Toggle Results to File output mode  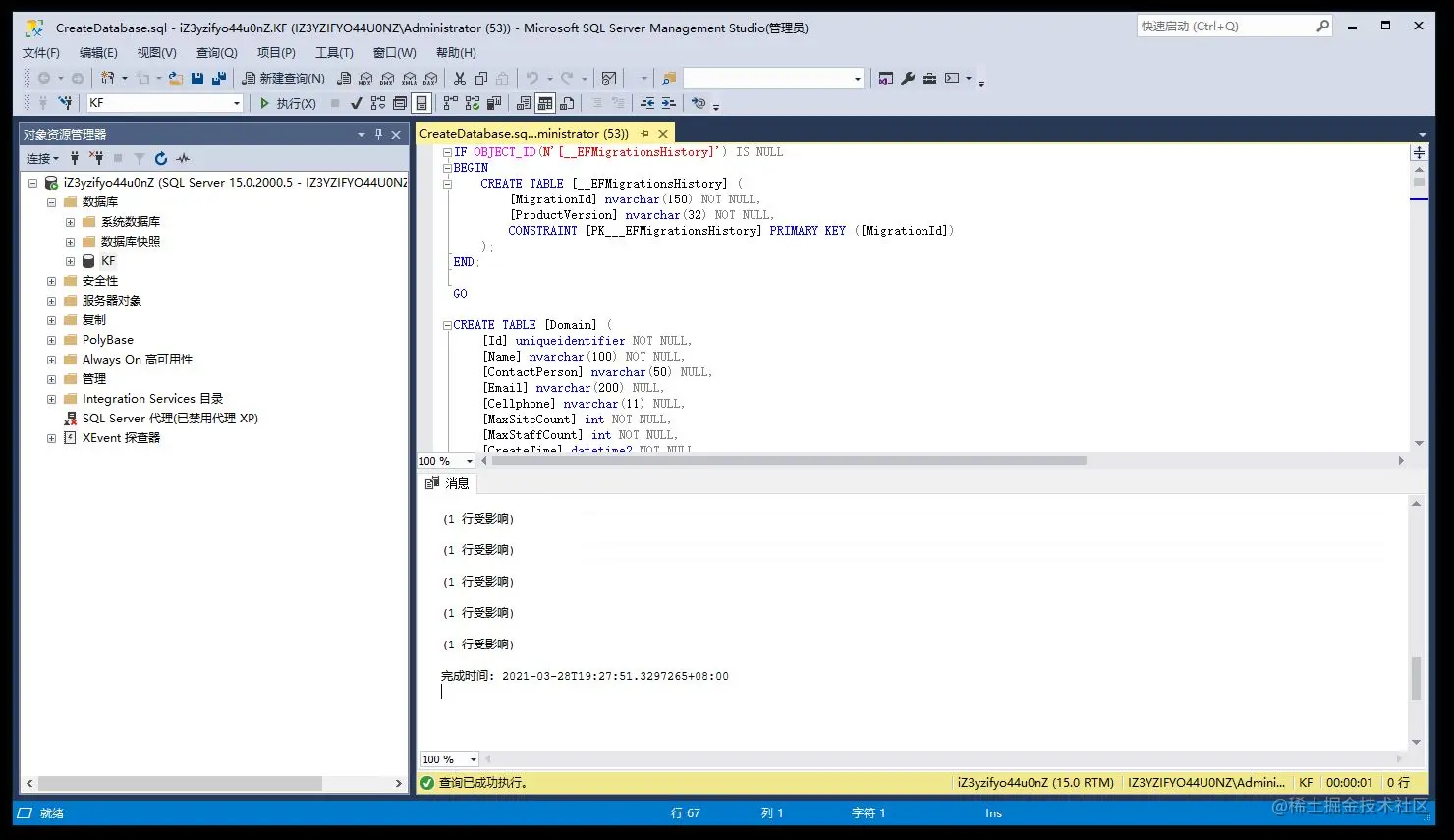567,103
